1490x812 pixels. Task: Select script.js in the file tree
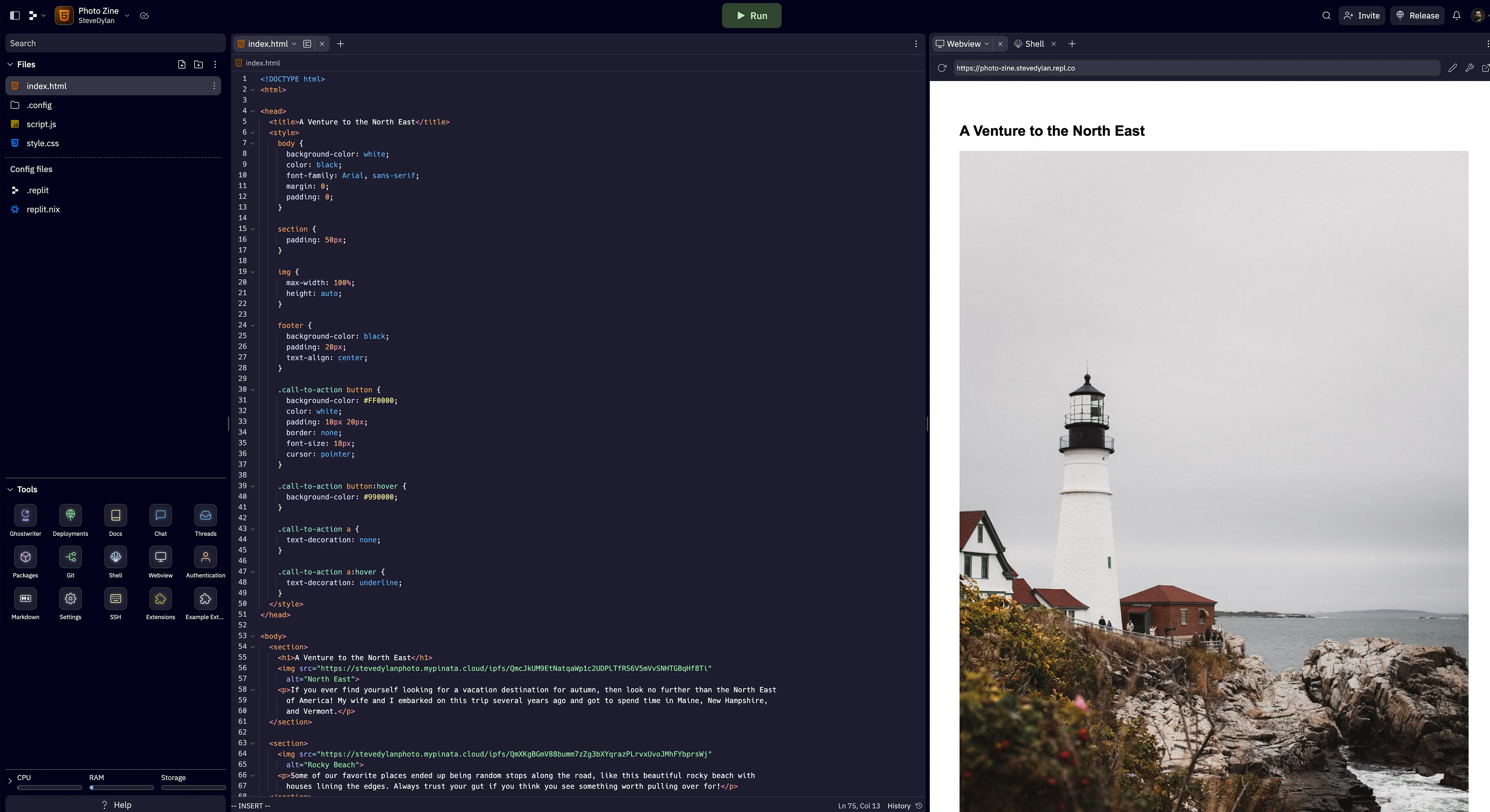coord(41,124)
